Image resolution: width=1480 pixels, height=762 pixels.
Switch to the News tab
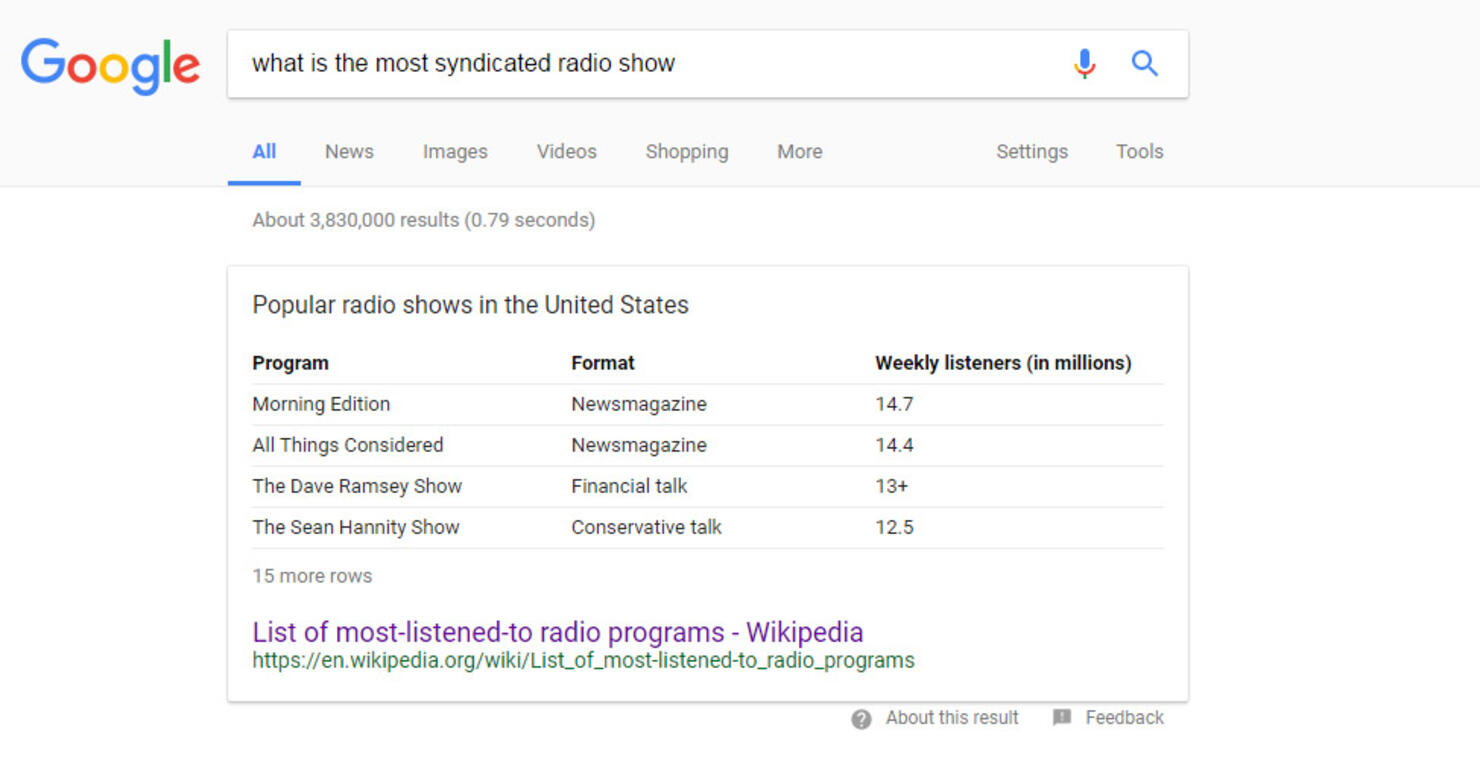[x=349, y=152]
